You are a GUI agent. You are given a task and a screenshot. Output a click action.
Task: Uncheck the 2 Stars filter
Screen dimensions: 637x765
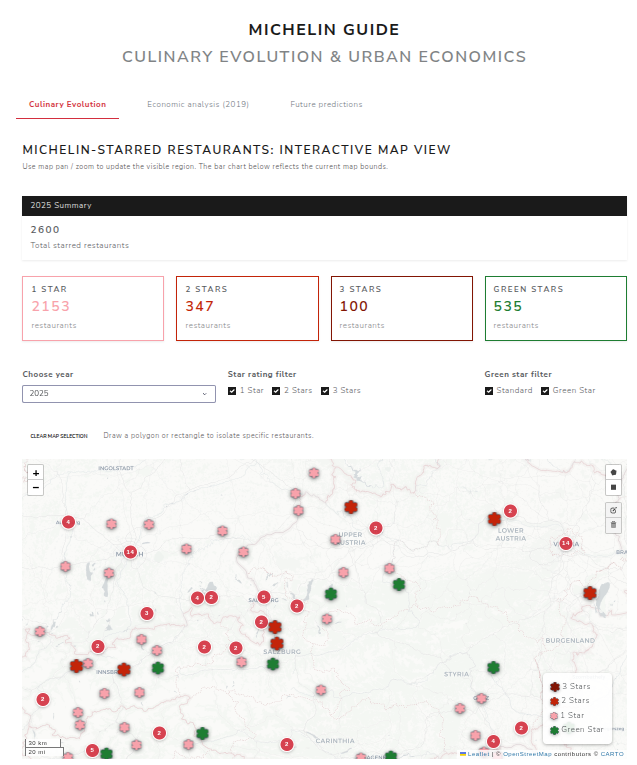pos(276,391)
